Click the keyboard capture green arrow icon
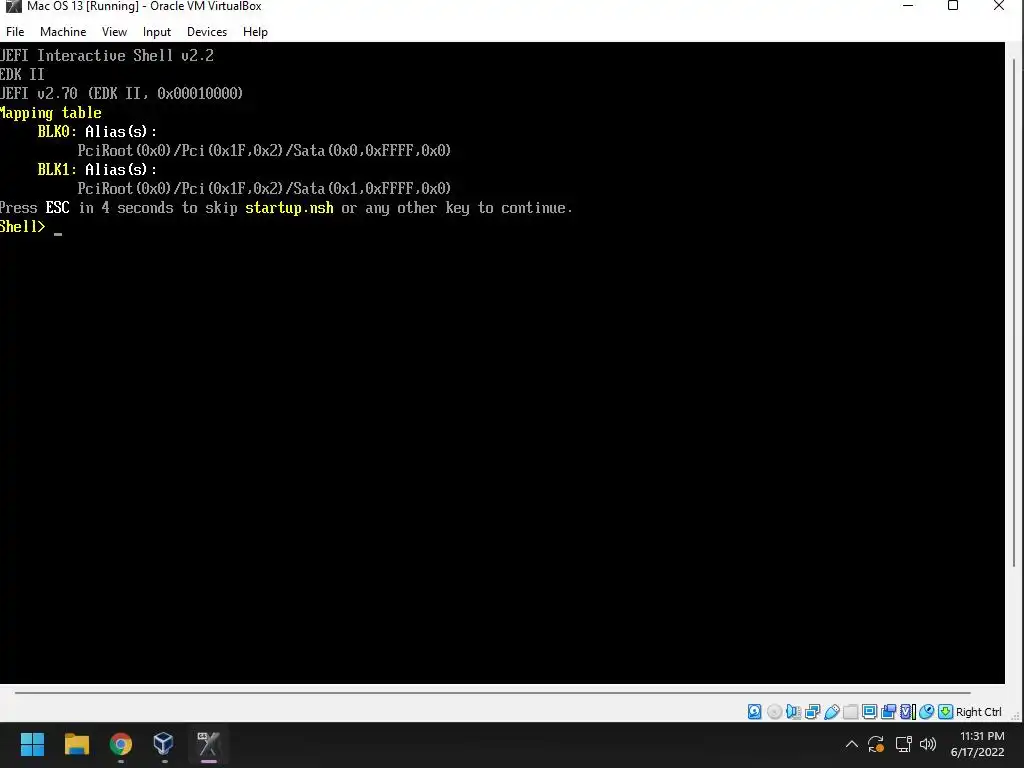The height and width of the screenshot is (768, 1024). [945, 712]
